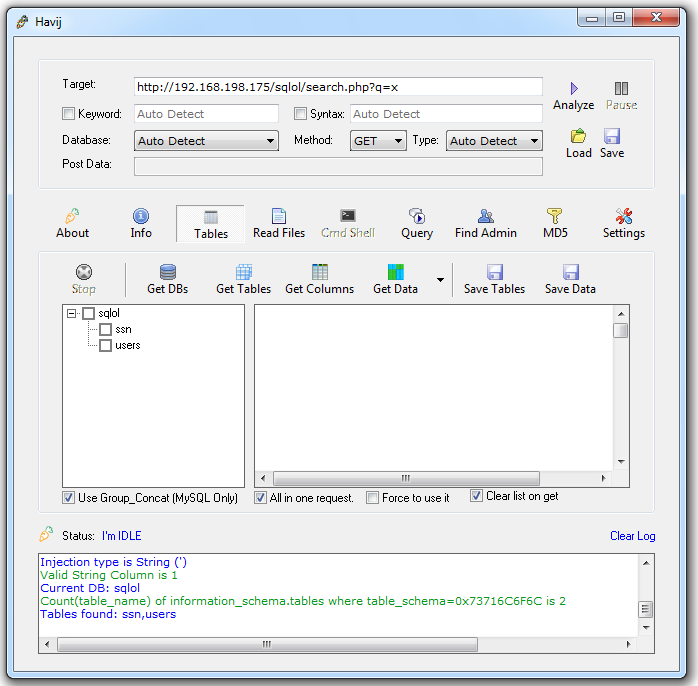698x686 pixels.
Task: Open the Settings tab
Action: (x=624, y=224)
